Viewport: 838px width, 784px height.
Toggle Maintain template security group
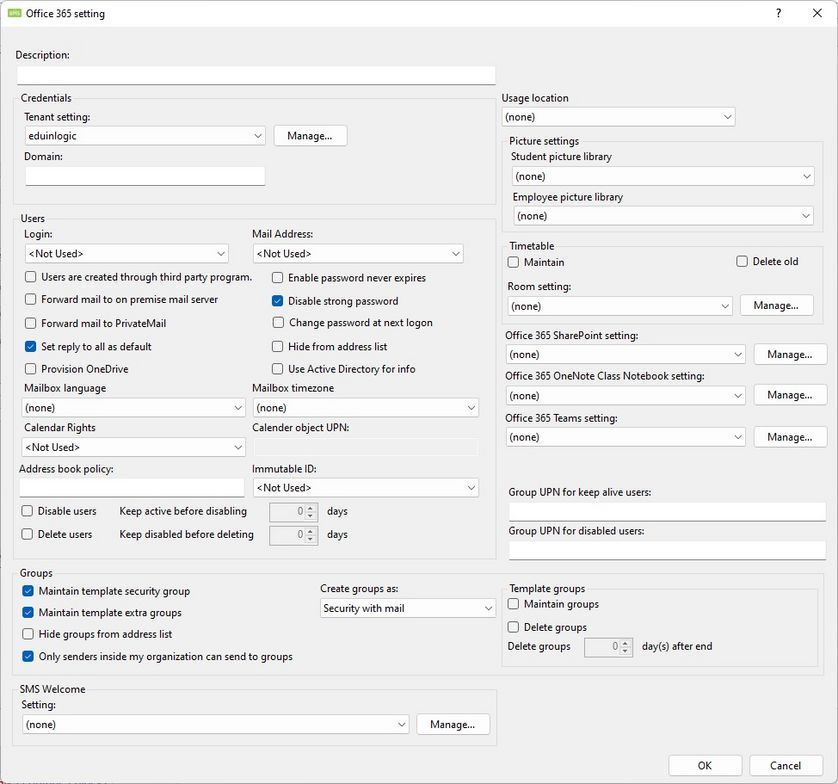pos(28,591)
